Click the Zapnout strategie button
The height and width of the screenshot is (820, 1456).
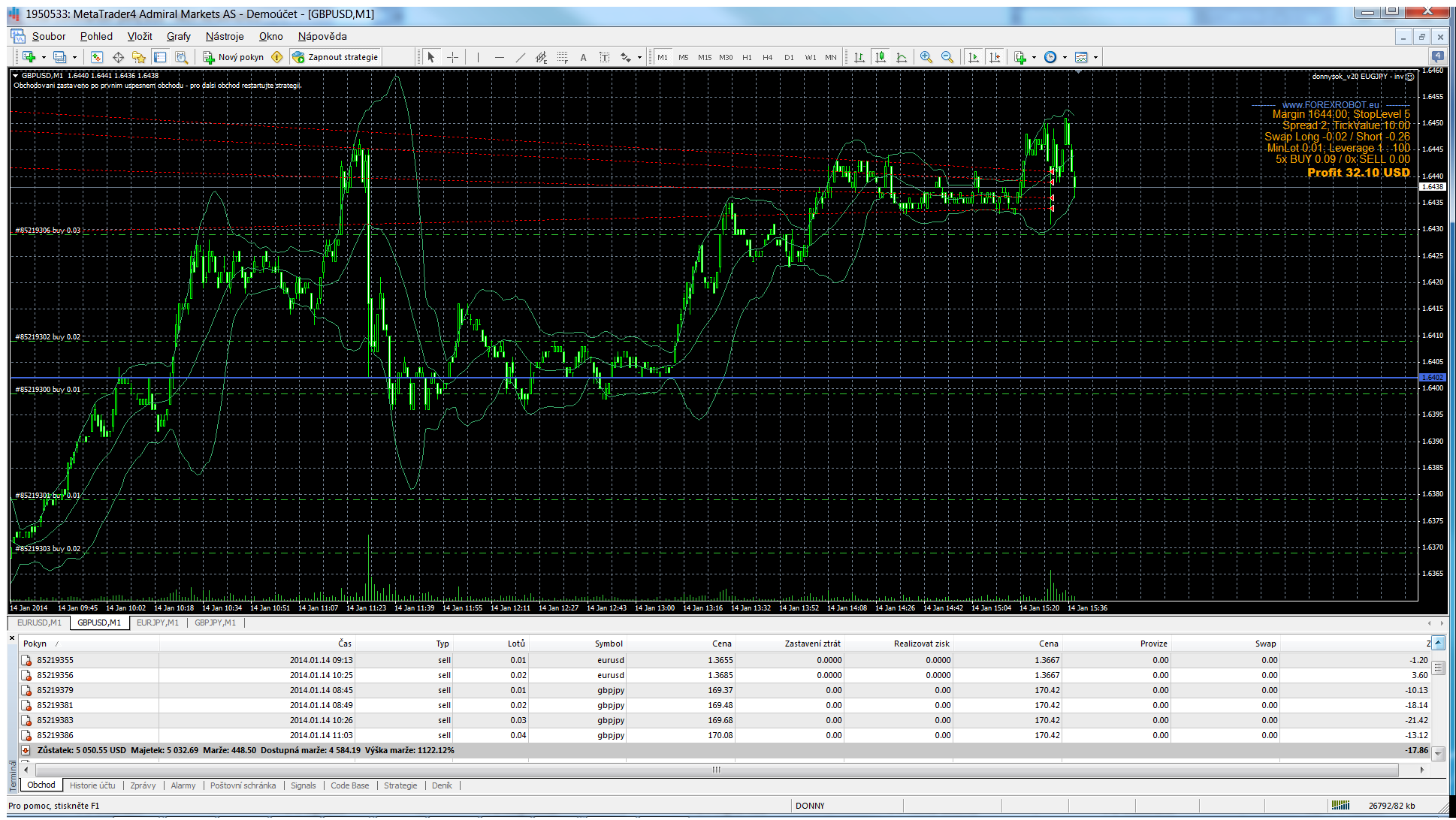(x=335, y=57)
